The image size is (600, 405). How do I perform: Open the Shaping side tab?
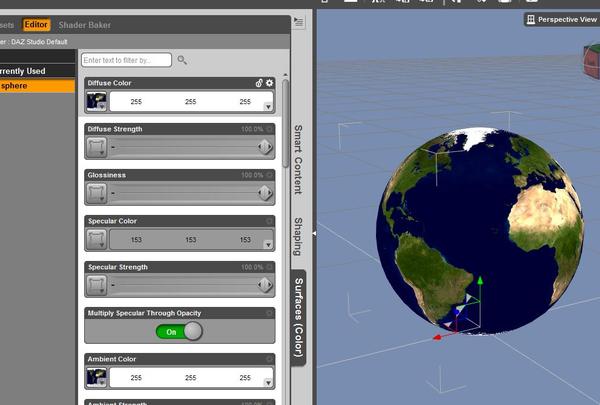pyautogui.click(x=298, y=237)
